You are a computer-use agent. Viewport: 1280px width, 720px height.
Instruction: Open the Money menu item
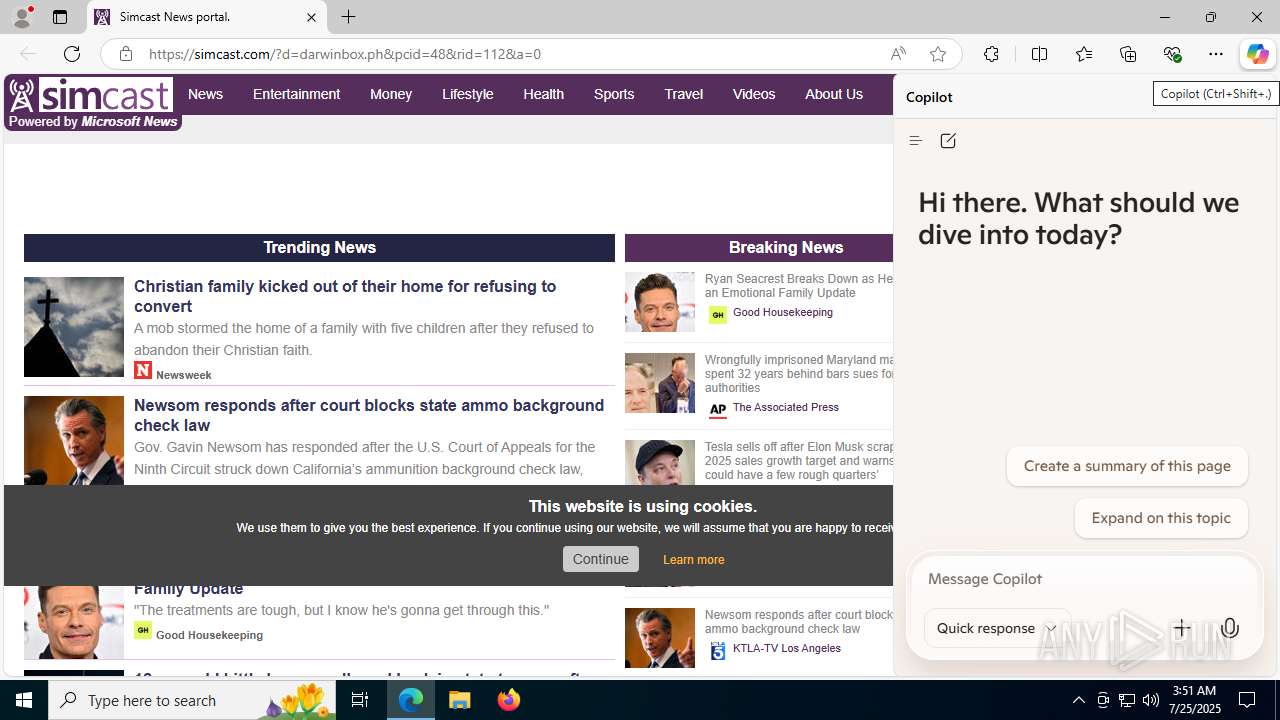point(391,94)
